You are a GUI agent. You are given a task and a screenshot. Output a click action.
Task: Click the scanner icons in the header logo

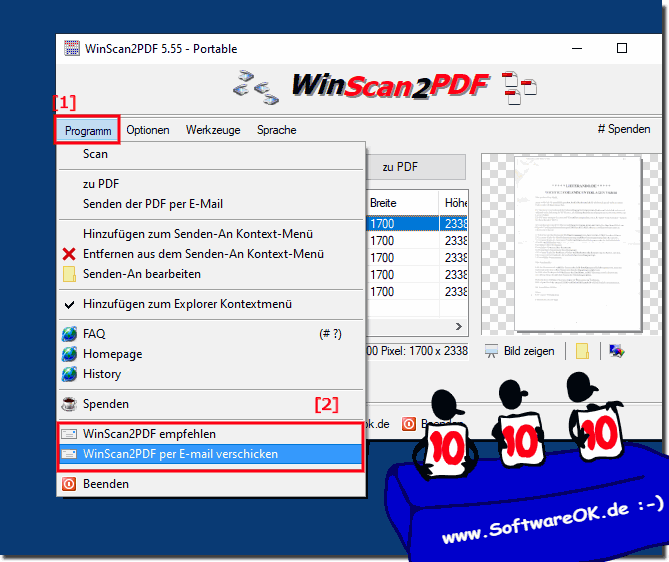tap(256, 87)
